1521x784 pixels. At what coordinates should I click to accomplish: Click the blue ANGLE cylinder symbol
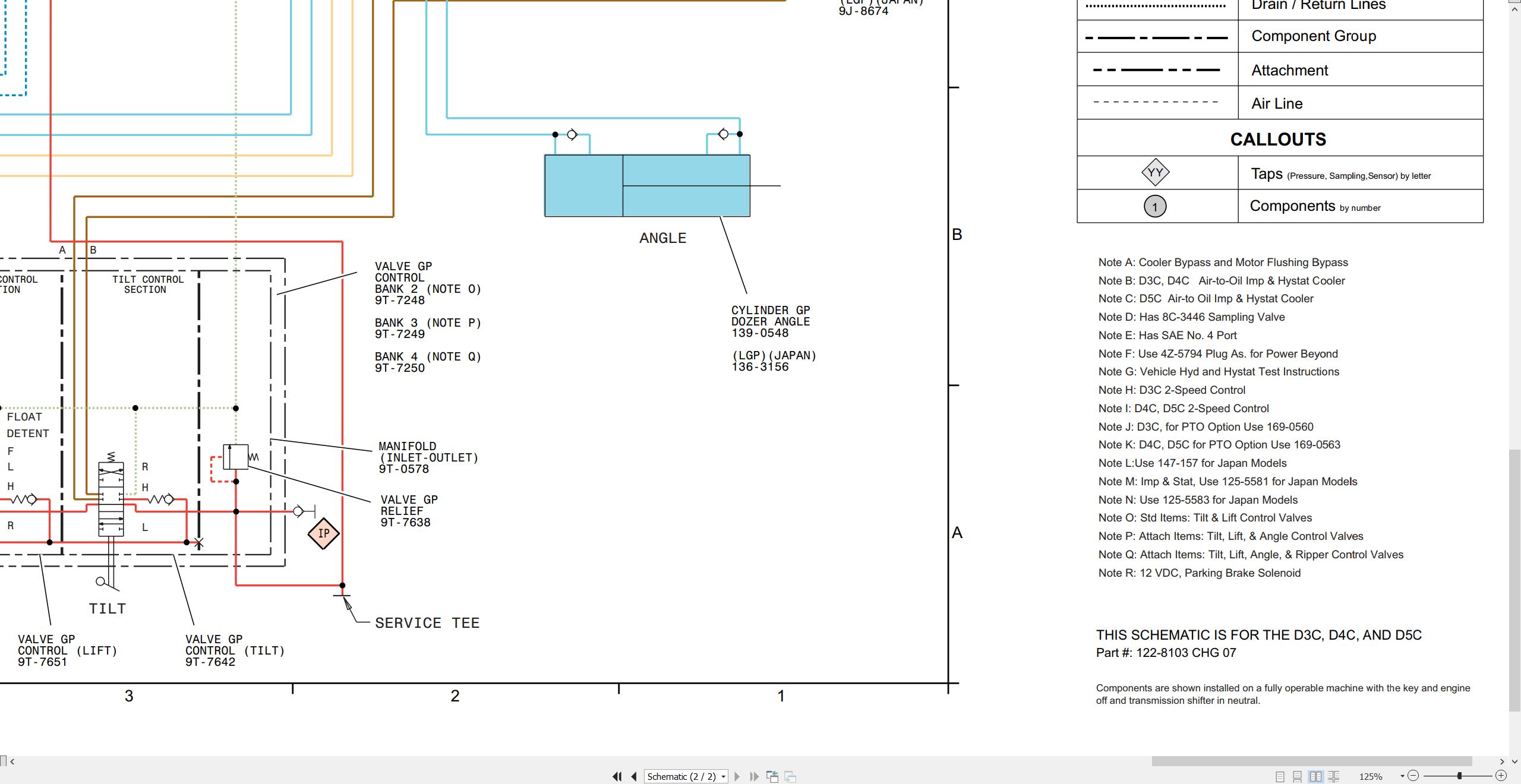coord(647,185)
